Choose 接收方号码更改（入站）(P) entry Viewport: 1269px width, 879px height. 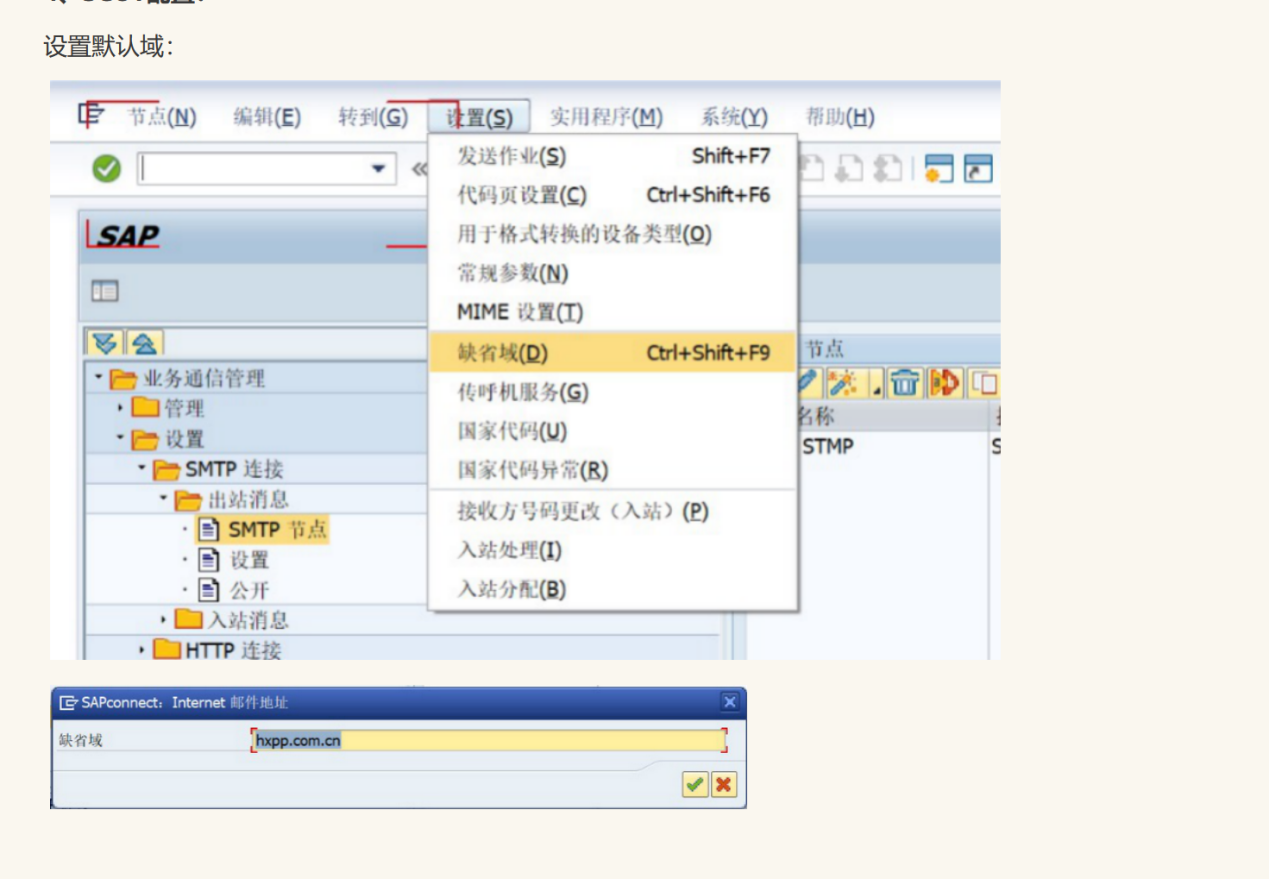point(613,511)
